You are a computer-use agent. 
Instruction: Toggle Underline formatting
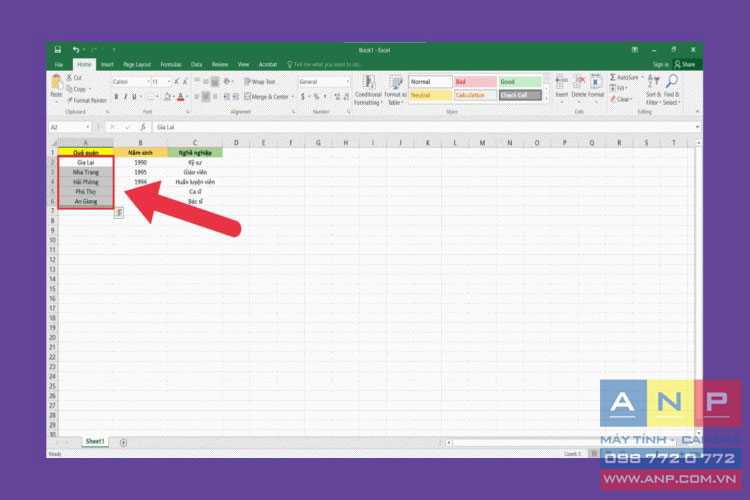point(134,97)
